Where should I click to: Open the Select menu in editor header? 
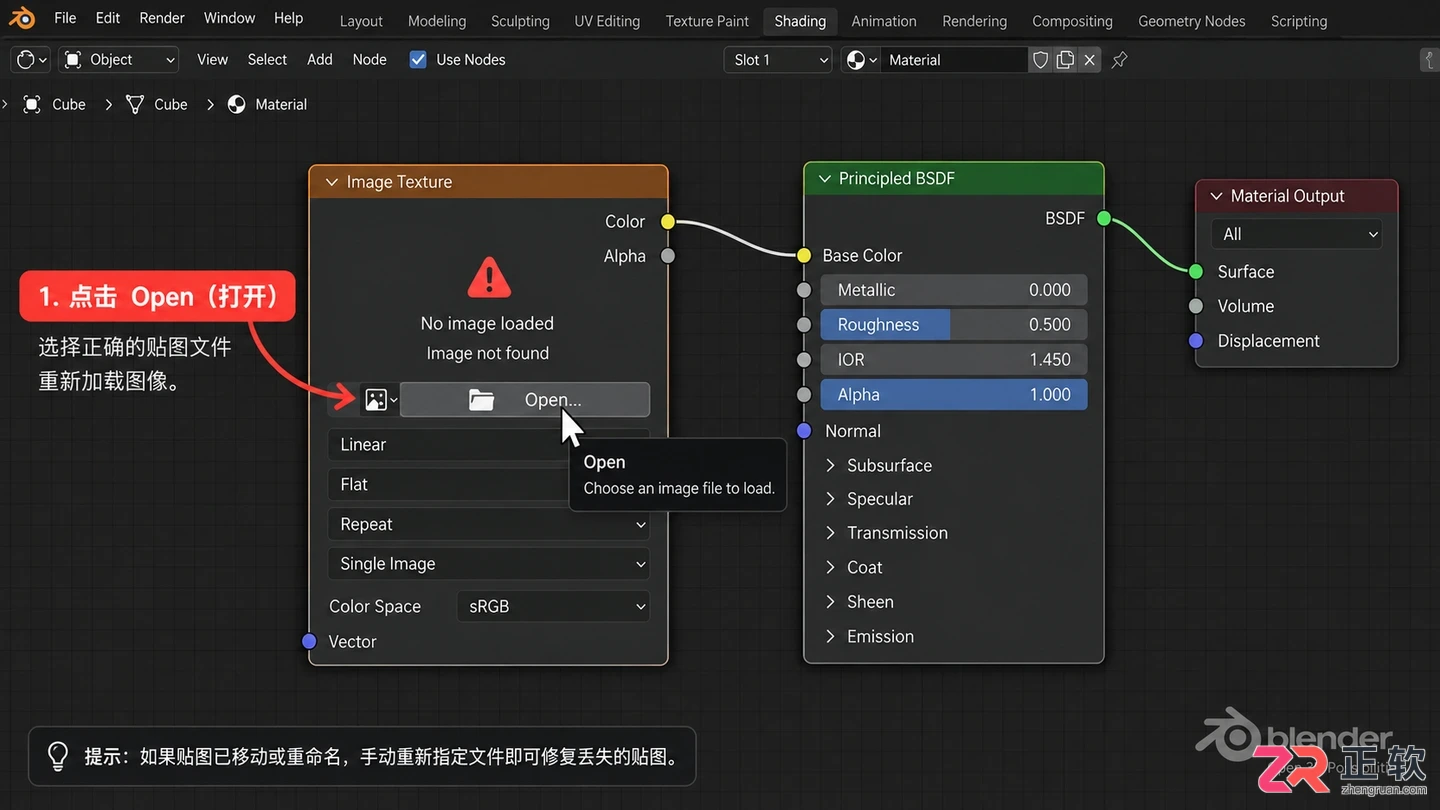[x=267, y=60]
